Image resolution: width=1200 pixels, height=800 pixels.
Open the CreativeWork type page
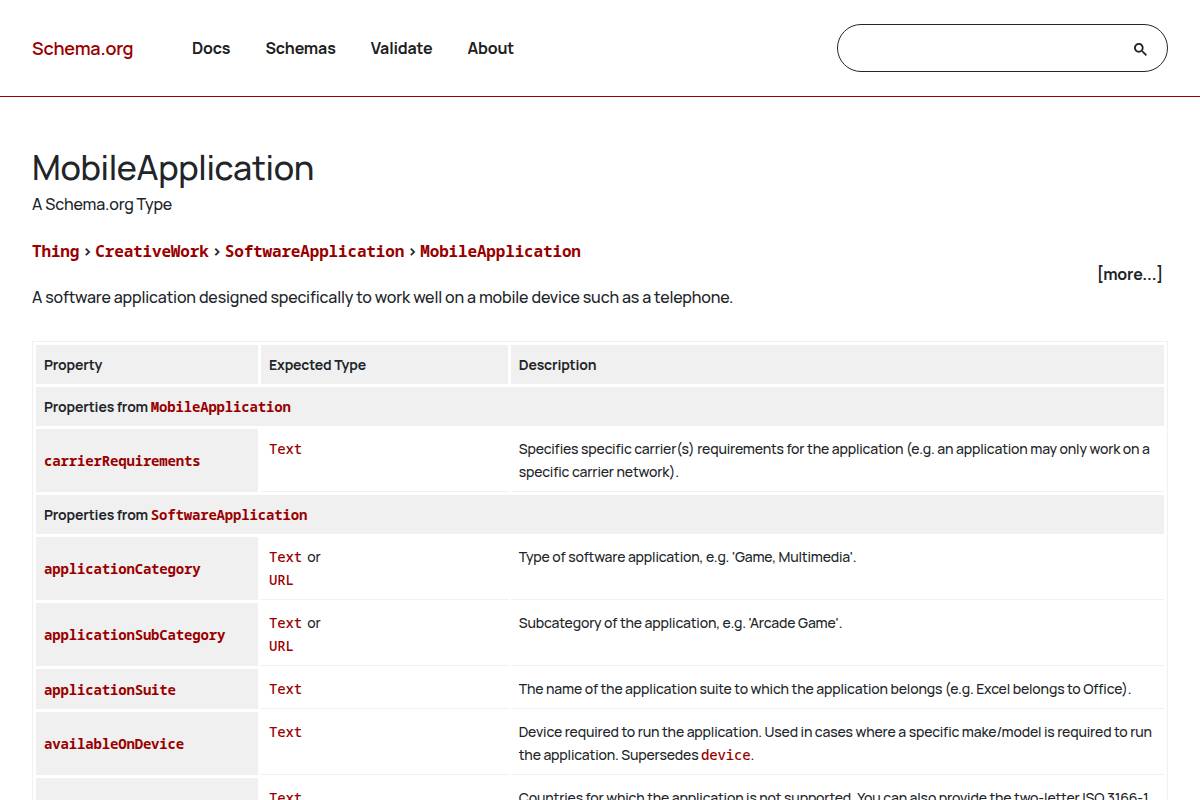pos(151,251)
